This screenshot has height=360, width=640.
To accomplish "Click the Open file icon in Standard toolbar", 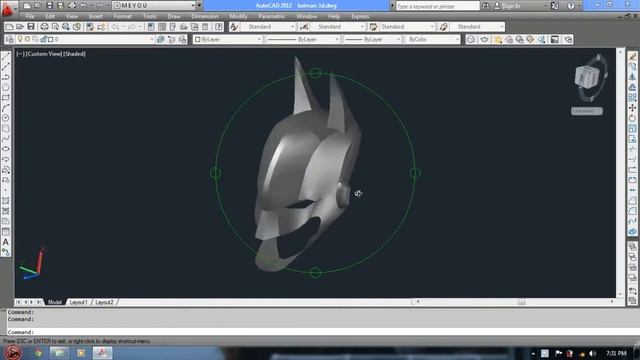I will click(20, 27).
